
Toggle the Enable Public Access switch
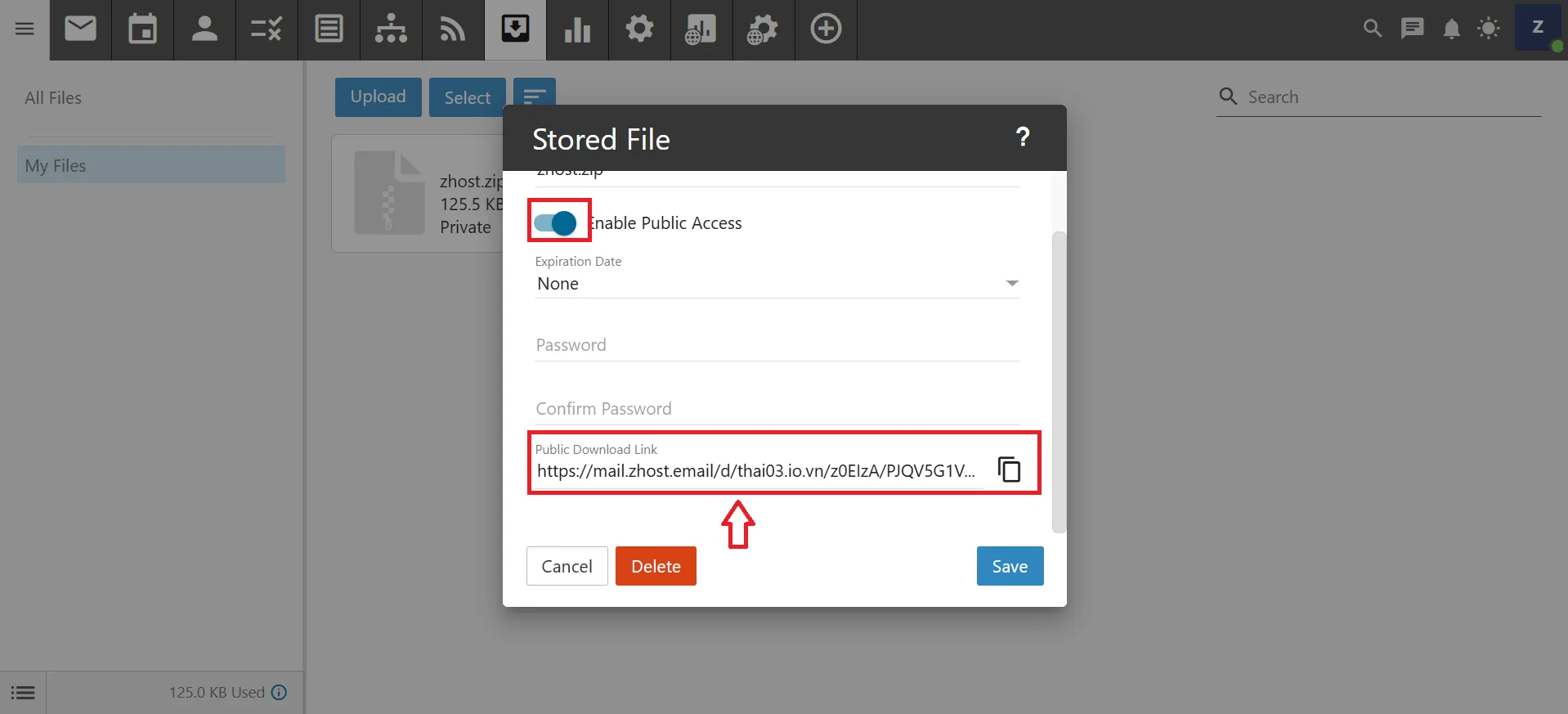556,222
